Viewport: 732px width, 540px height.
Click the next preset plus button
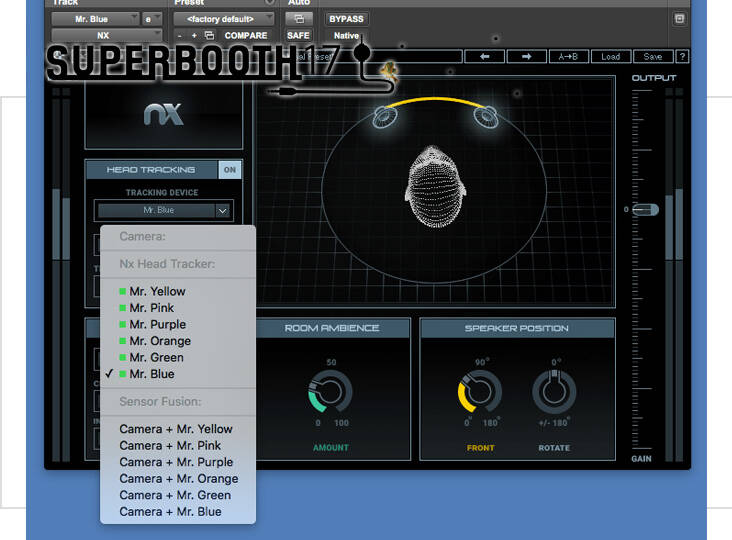(194, 35)
